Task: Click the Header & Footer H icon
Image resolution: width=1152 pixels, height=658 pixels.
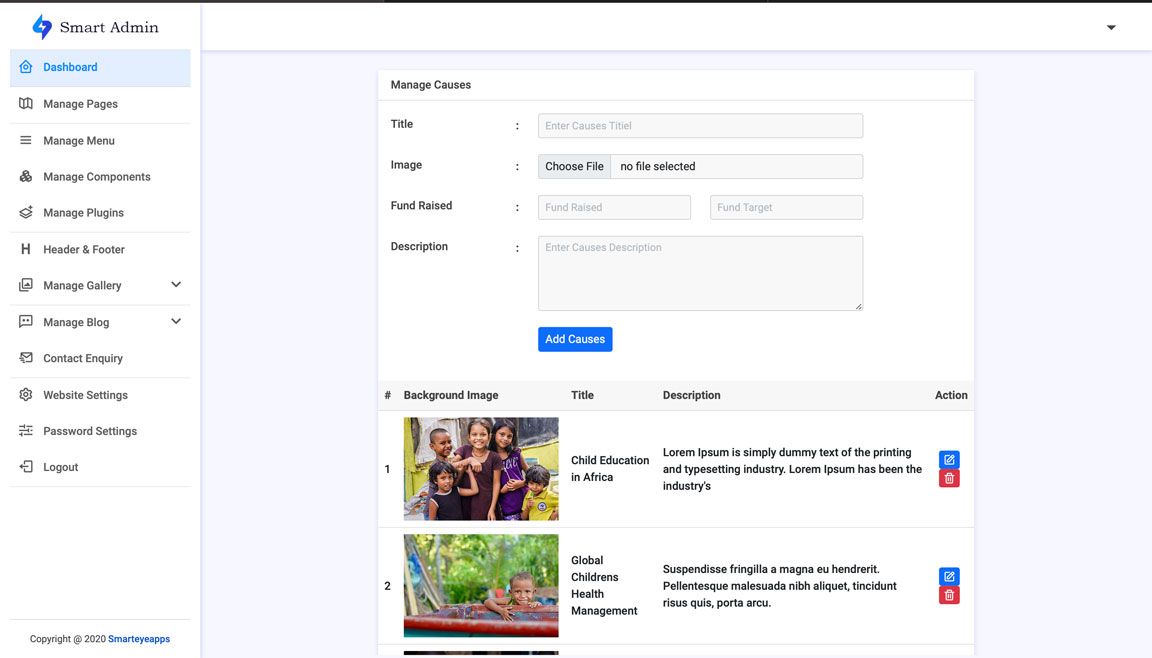Action: point(26,249)
